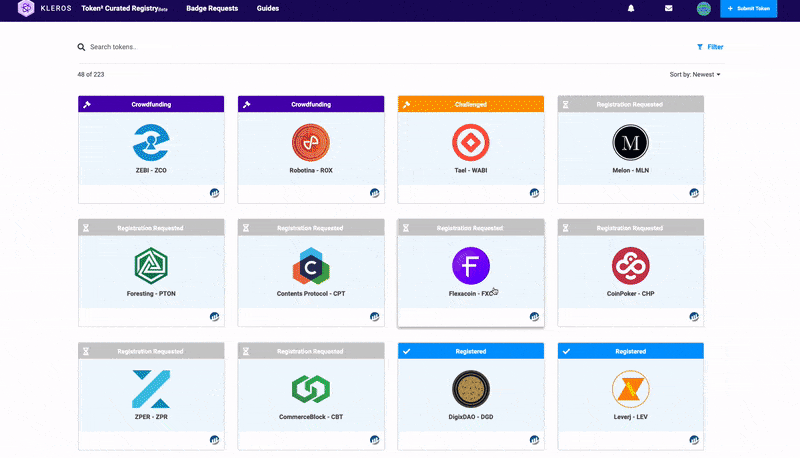Click the CommerceBlock - CBT token logo
Viewport: 800px width, 458px height.
pyautogui.click(x=311, y=389)
